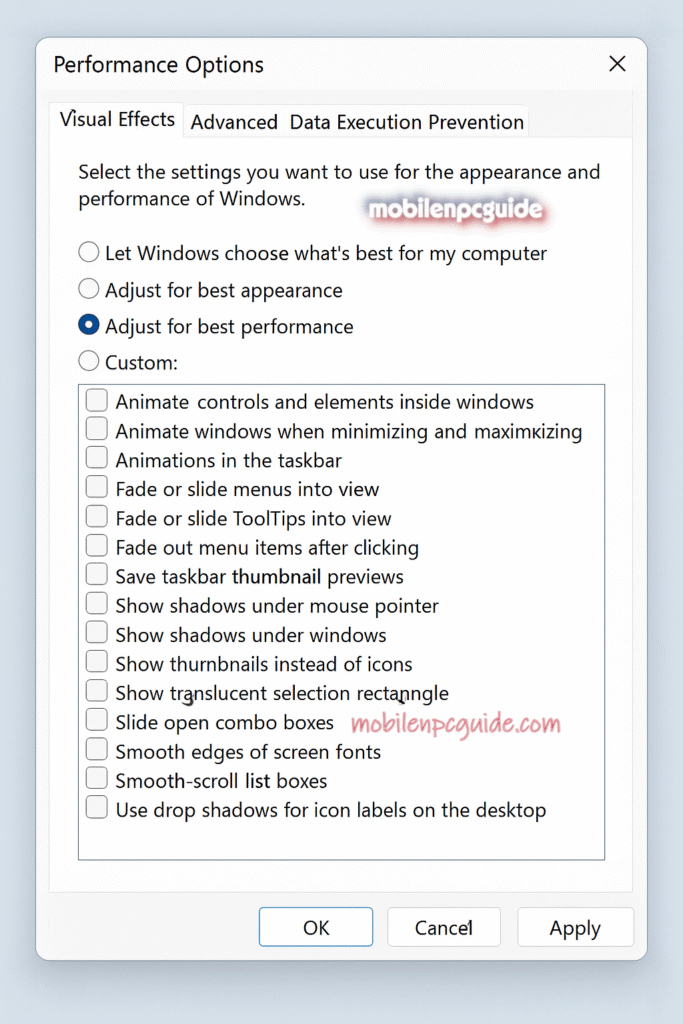Select the Visual Effects tab

(x=116, y=118)
